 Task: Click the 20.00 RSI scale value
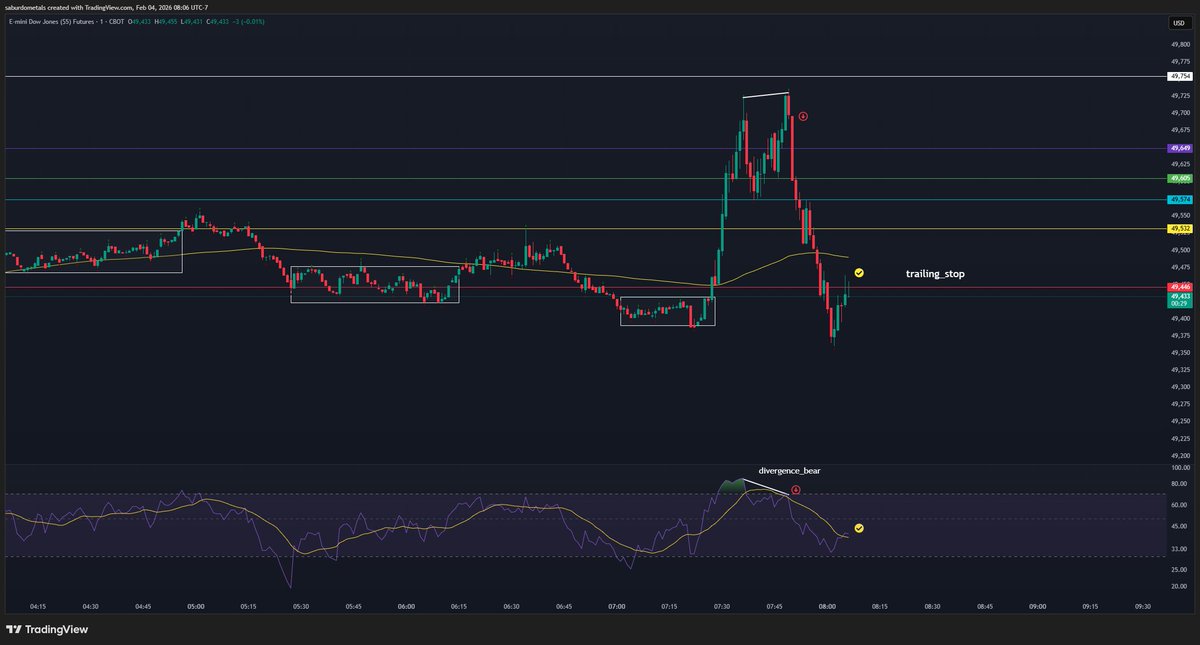pos(1180,586)
